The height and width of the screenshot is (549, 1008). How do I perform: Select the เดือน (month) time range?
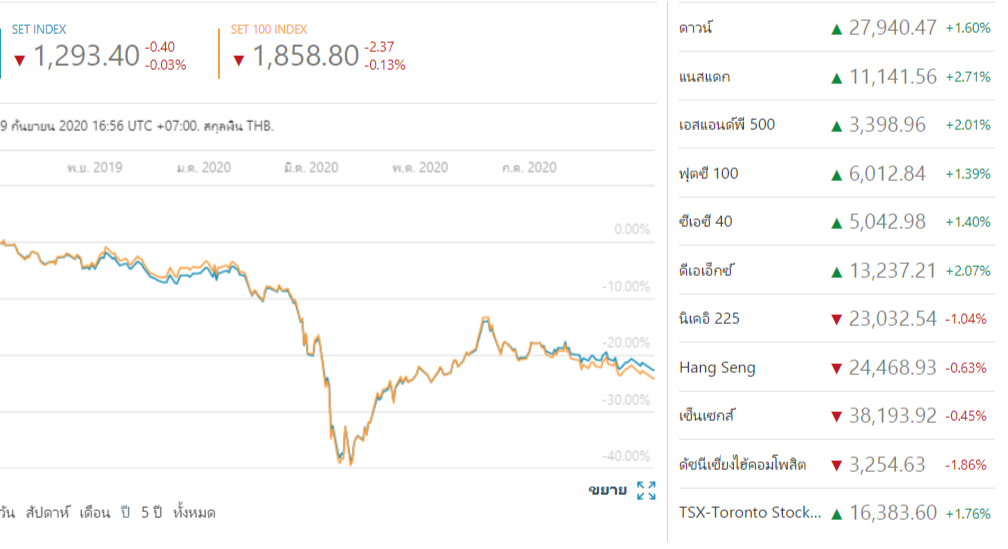click(x=94, y=513)
